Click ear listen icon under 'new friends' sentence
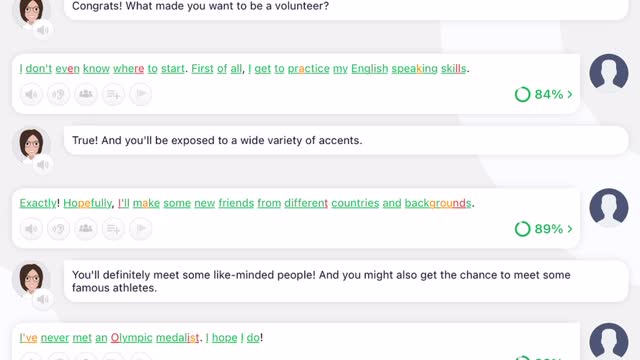The width and height of the screenshot is (640, 360). (58, 229)
